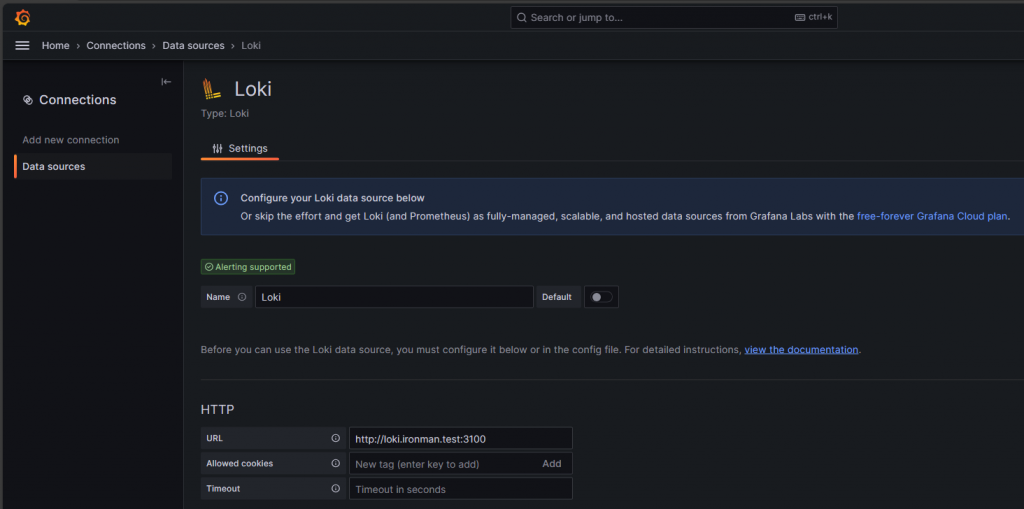Viewport: 1024px width, 509px height.
Task: Click the magnifier icon in search bar
Action: (x=521, y=18)
